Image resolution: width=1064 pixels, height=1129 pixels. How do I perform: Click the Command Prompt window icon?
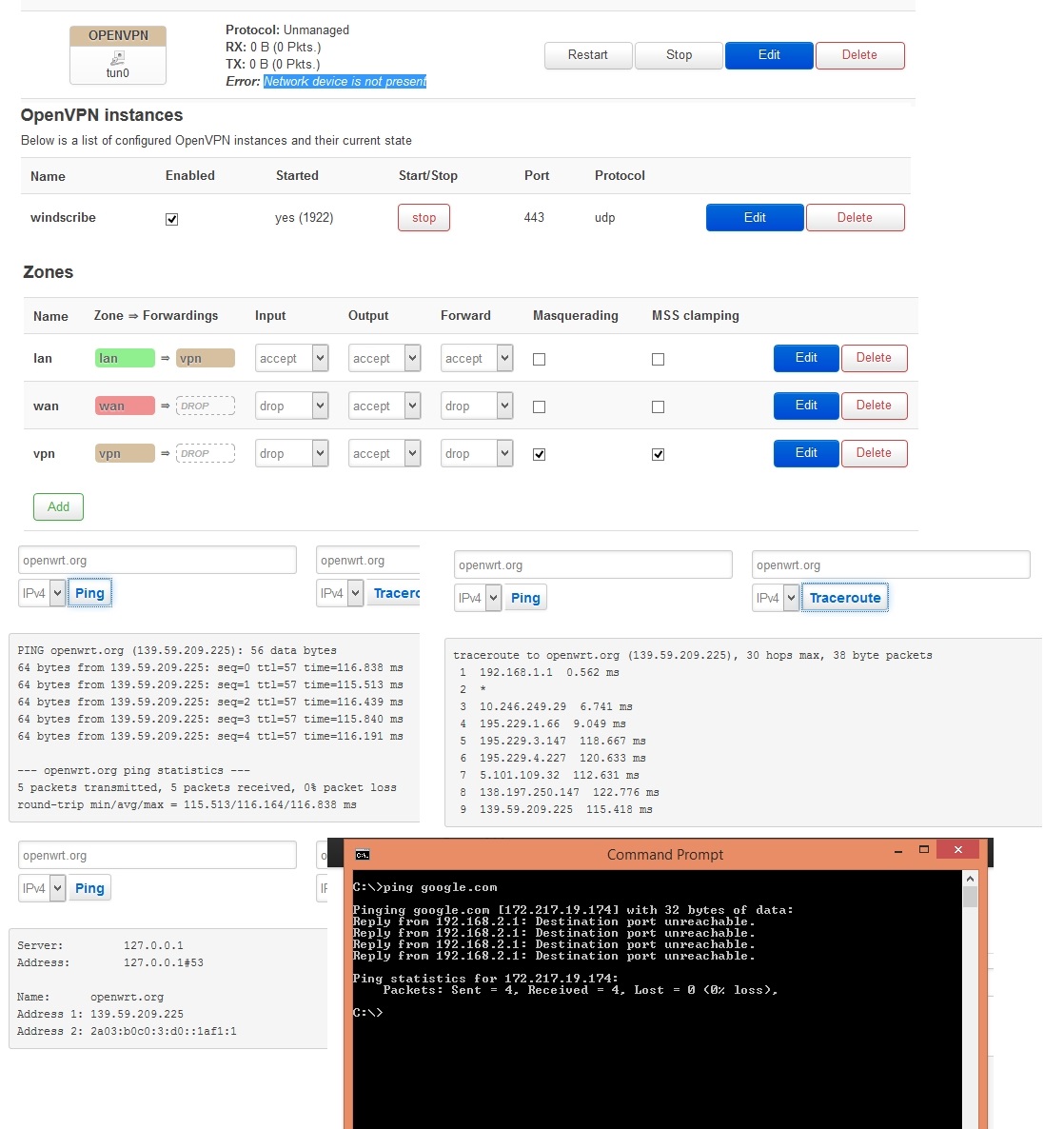coord(362,854)
